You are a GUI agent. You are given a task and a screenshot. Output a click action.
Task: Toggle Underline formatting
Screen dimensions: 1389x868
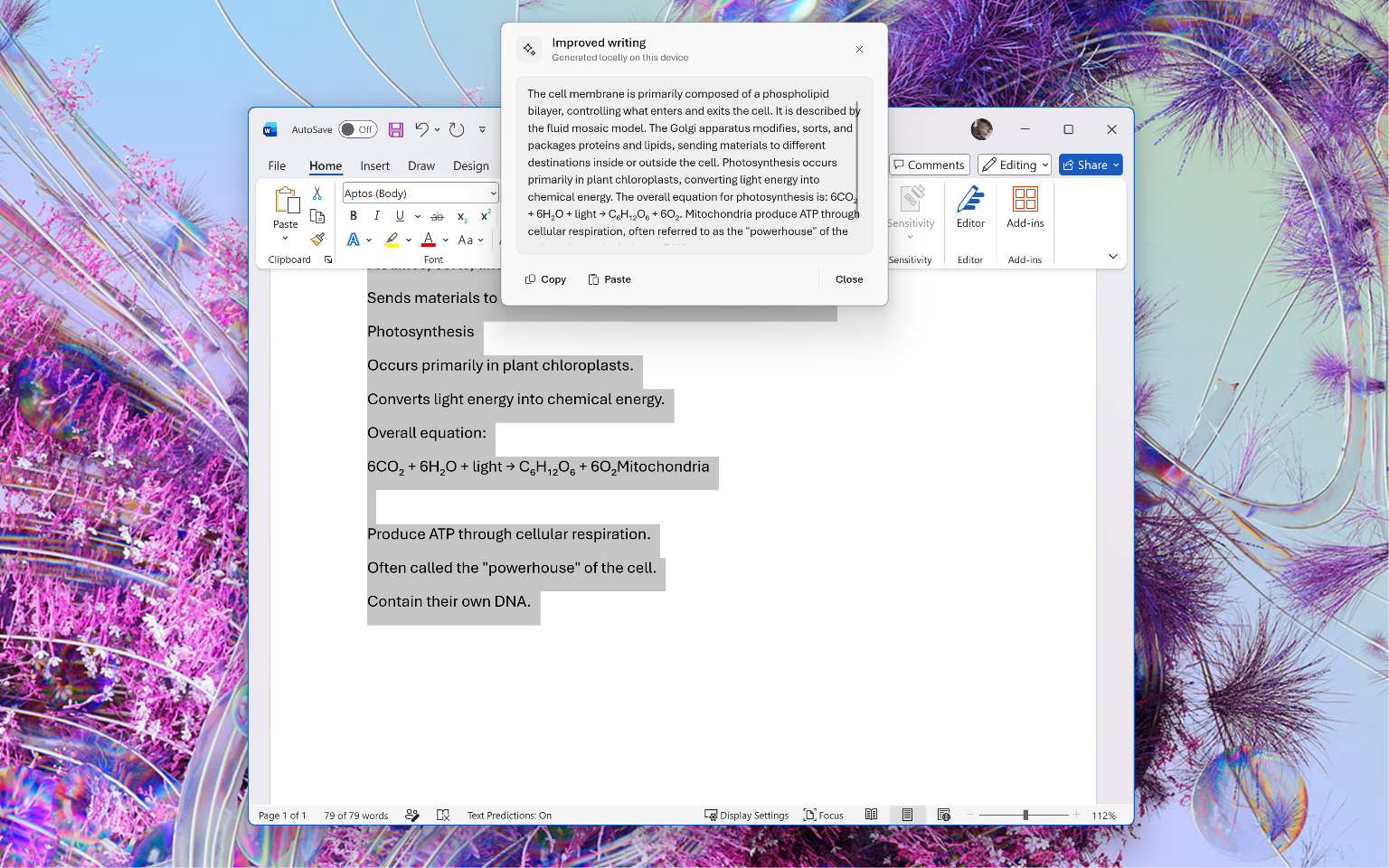tap(400, 216)
